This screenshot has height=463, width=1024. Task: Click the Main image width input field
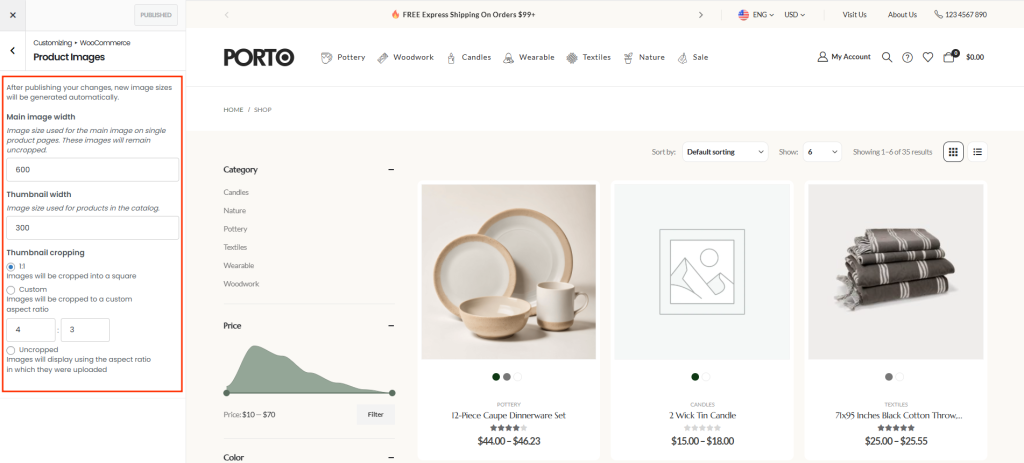(x=92, y=170)
